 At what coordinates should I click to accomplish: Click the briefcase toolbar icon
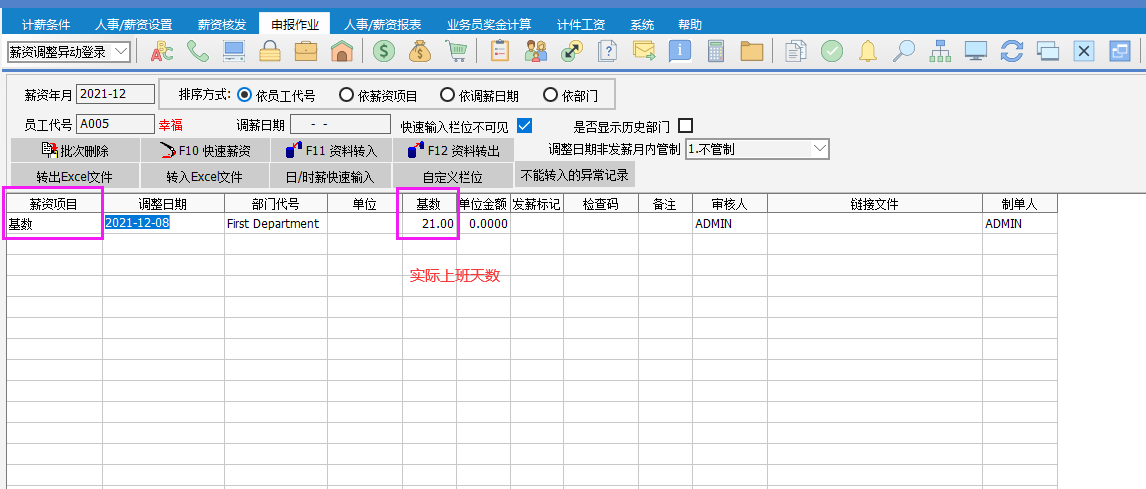click(306, 51)
